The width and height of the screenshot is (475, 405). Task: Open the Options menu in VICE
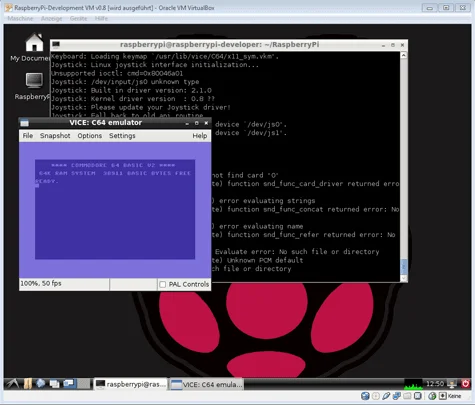[90, 136]
